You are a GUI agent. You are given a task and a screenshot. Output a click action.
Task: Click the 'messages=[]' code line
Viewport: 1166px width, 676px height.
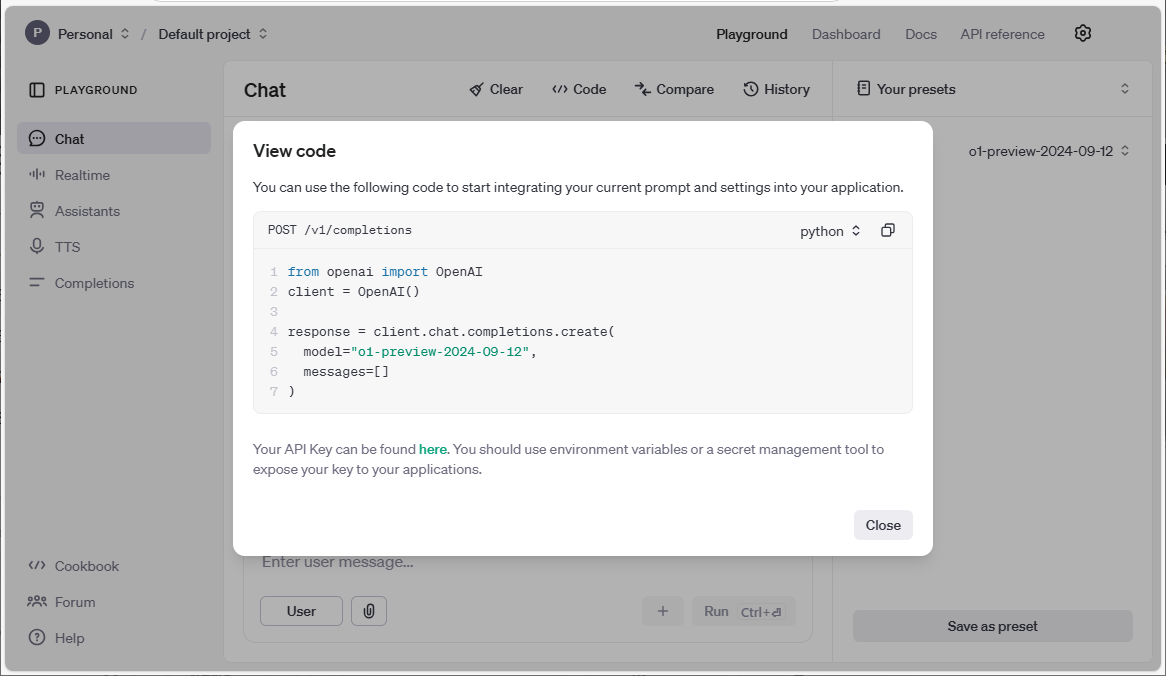346,372
